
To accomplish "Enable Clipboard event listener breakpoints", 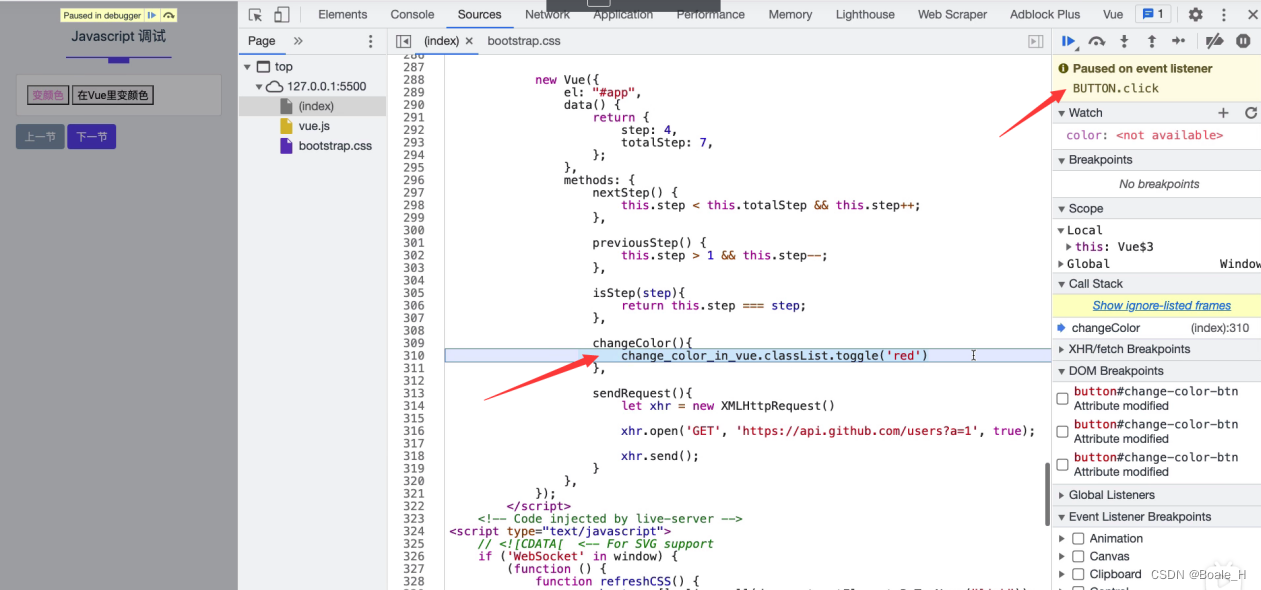I will (x=1078, y=574).
